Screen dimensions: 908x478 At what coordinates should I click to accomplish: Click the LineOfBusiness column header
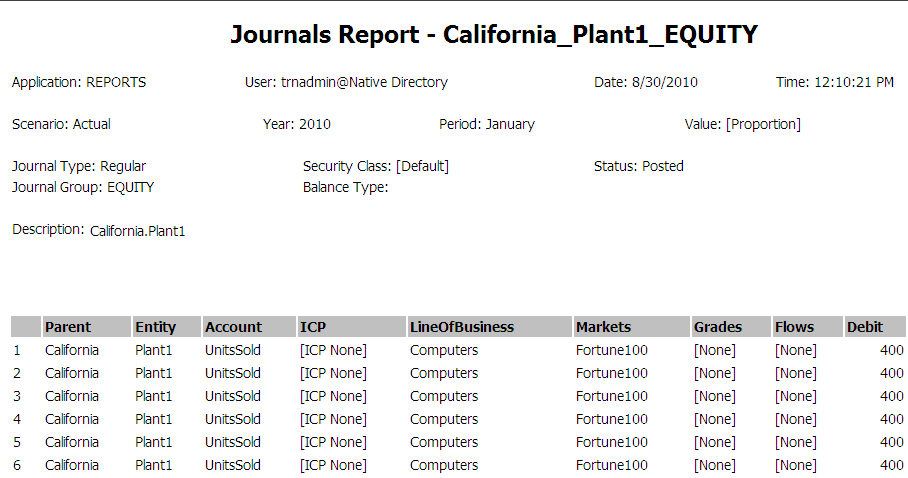point(462,327)
